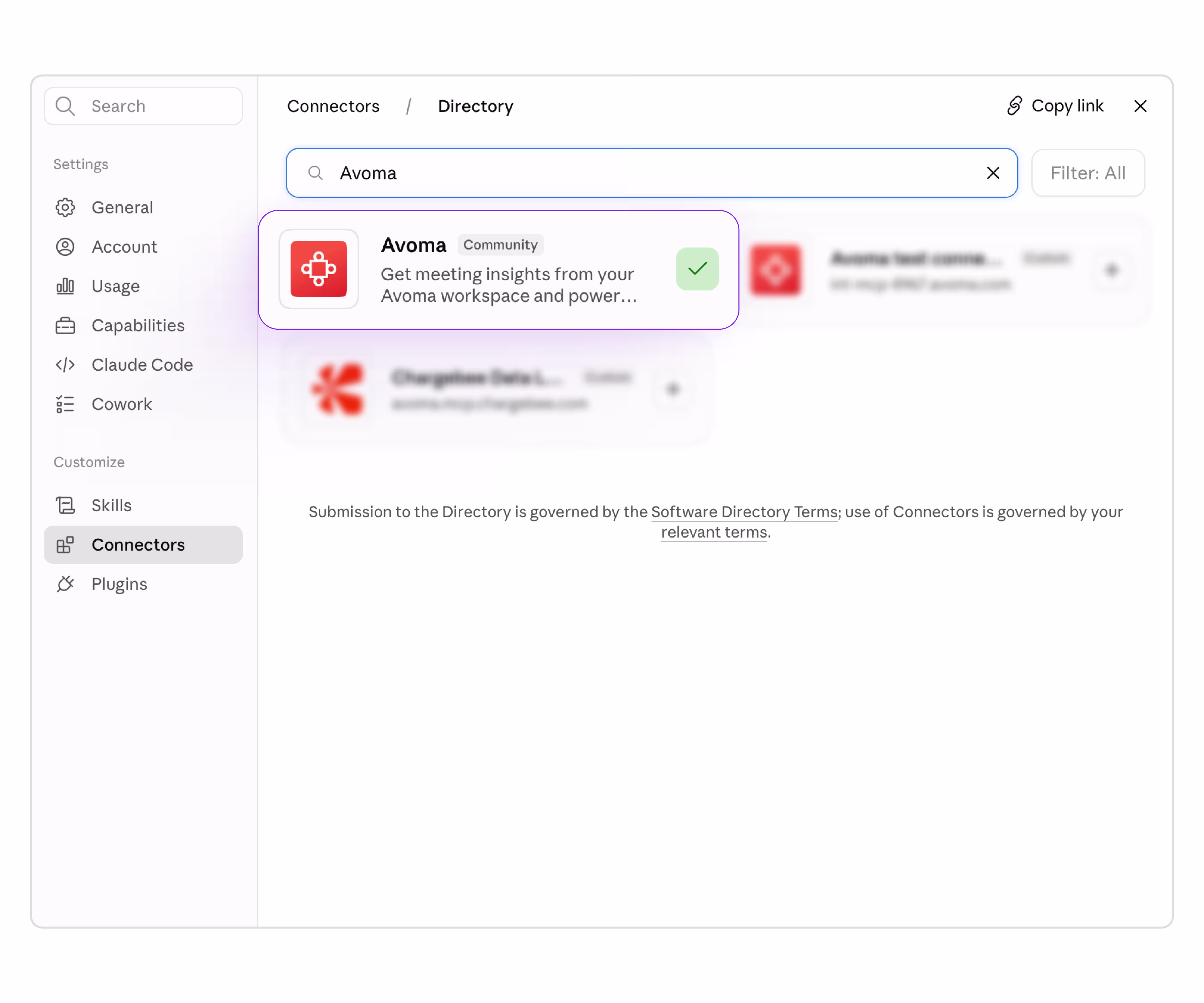1204x1003 pixels.
Task: Open the Skills section
Action: [x=143, y=506]
